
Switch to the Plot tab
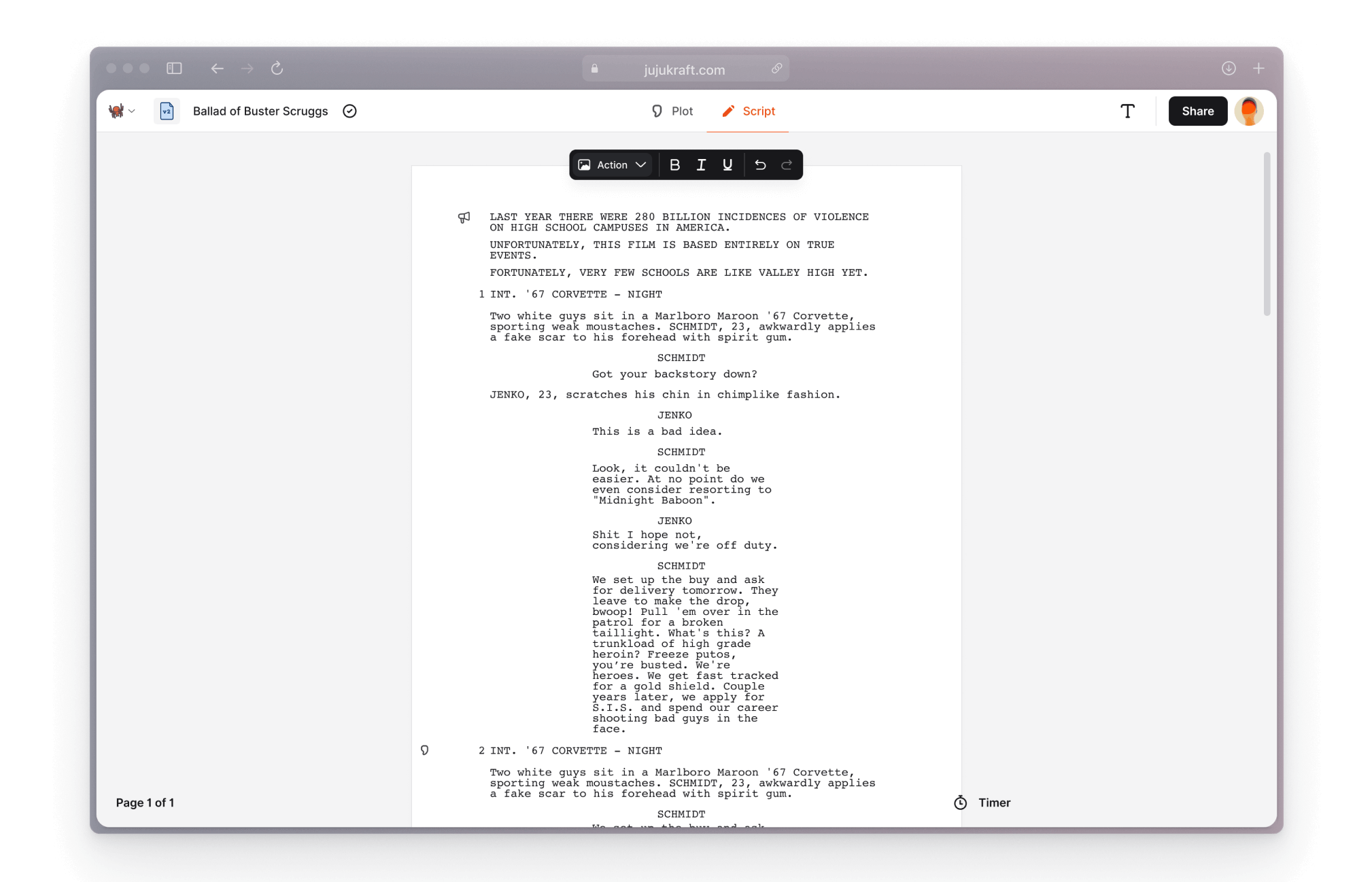coord(672,111)
